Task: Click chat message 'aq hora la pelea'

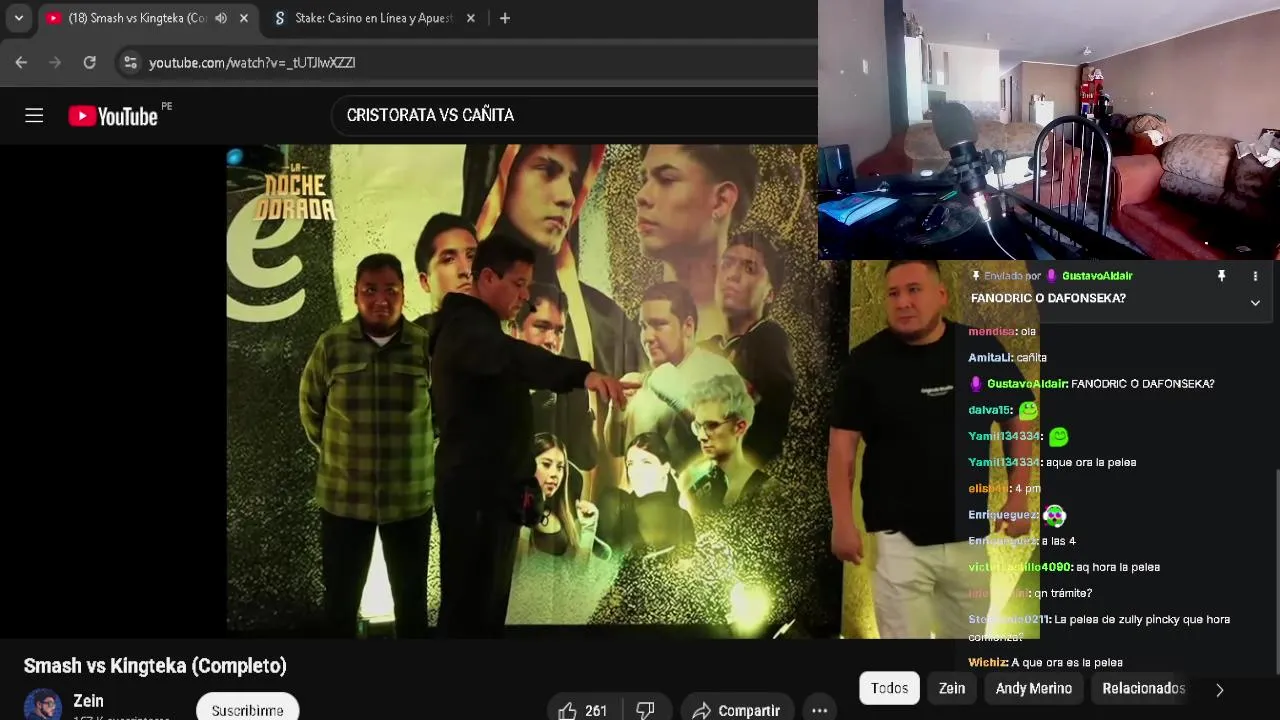Action: tap(1118, 567)
